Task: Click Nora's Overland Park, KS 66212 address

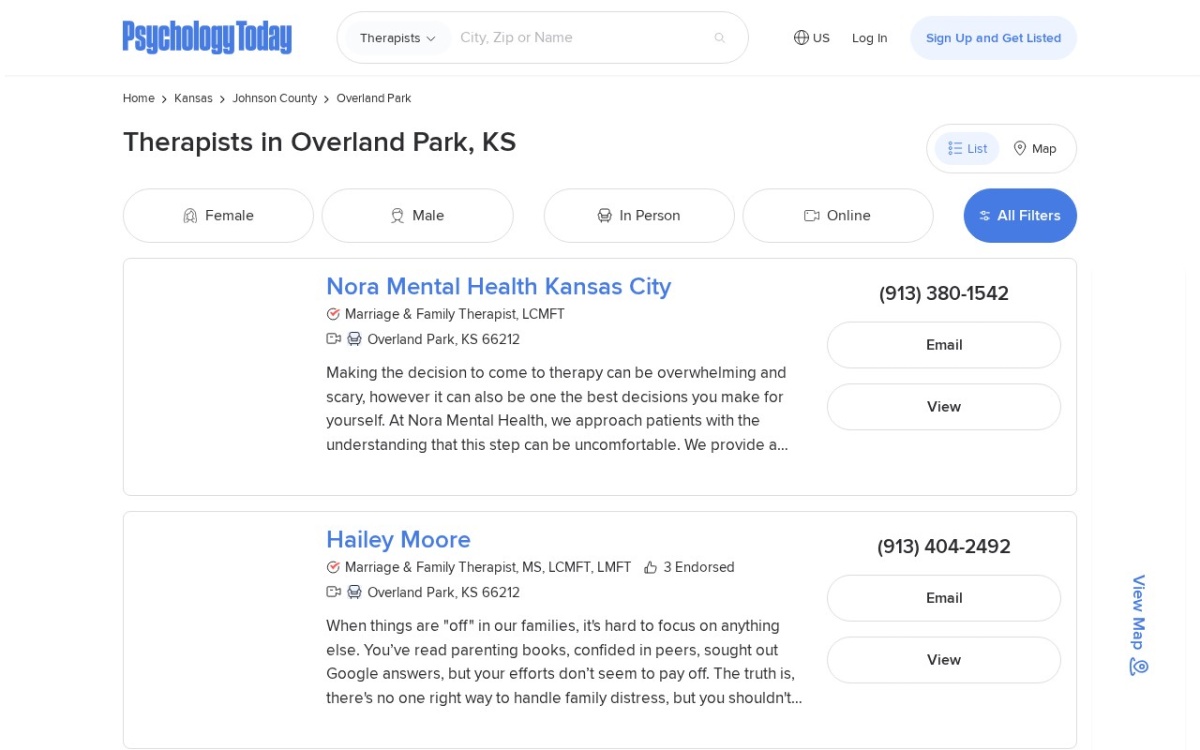Action: [443, 339]
